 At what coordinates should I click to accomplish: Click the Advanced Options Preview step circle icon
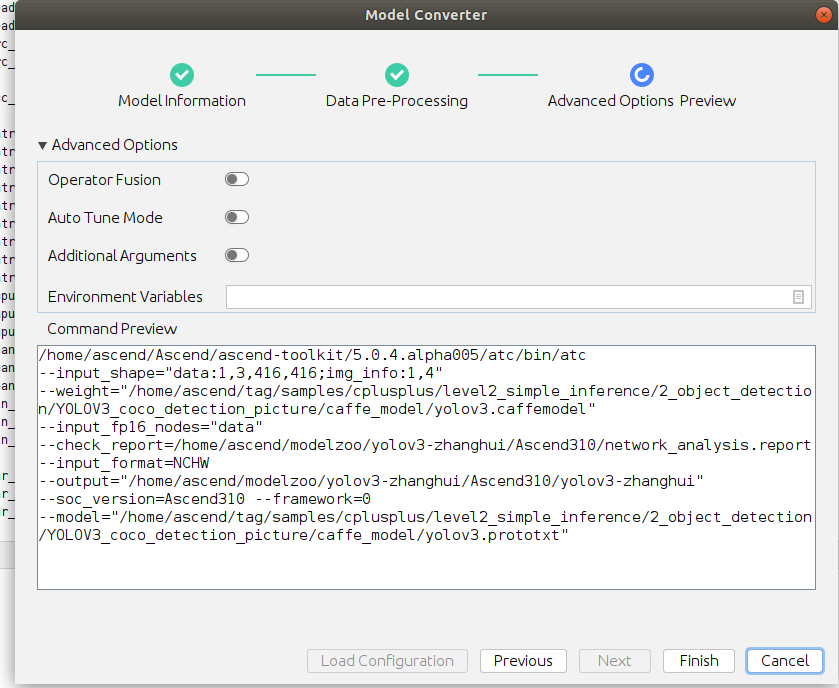642,75
